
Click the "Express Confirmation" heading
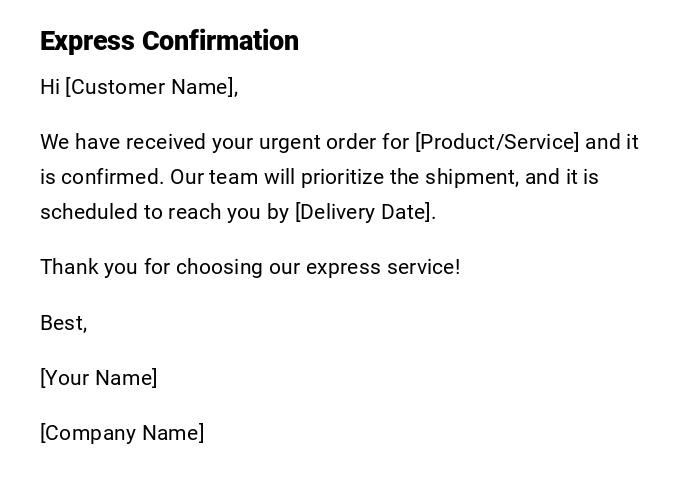pyautogui.click(x=169, y=41)
